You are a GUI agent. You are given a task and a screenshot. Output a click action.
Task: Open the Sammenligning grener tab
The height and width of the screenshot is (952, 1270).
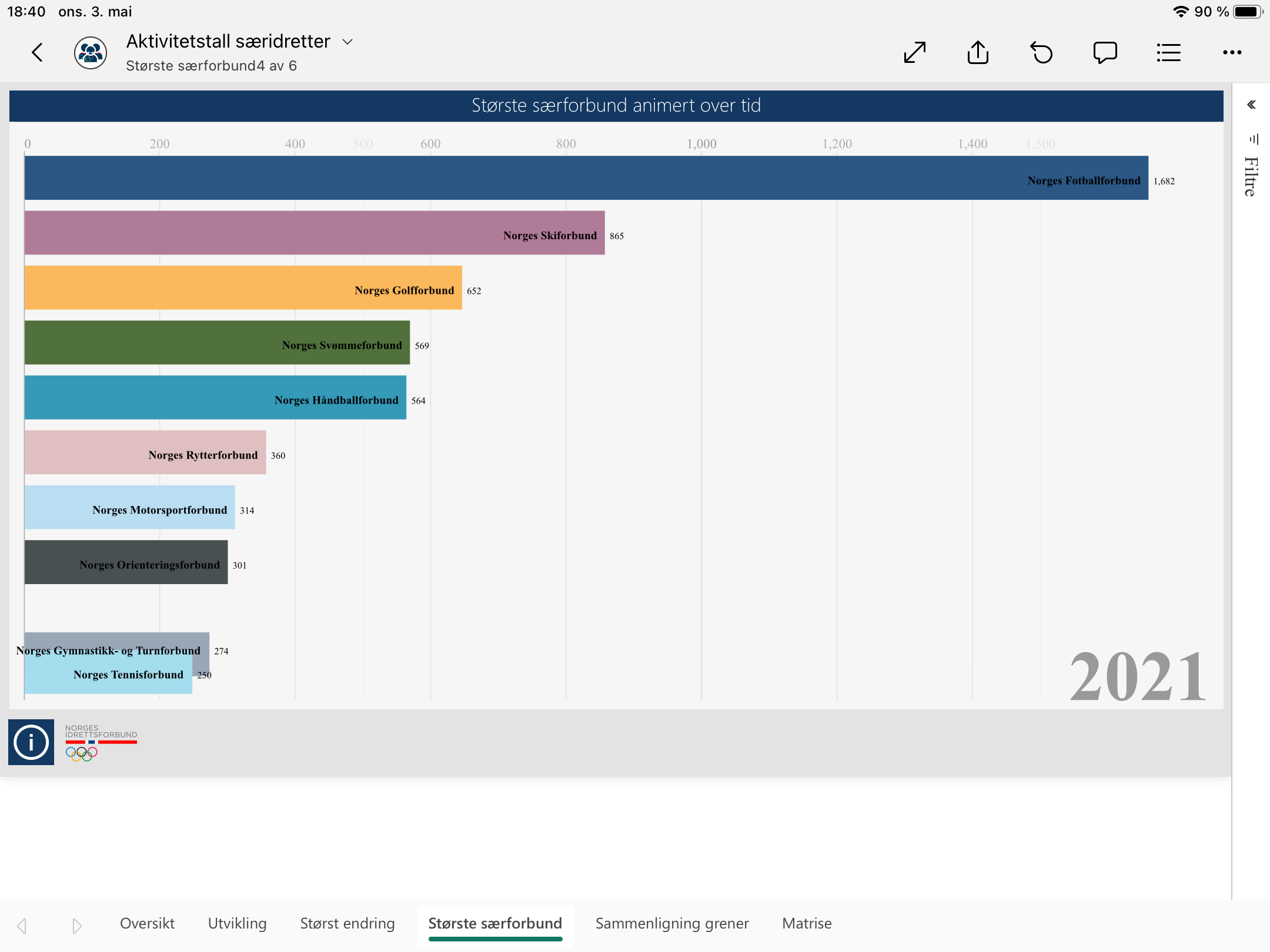(672, 923)
